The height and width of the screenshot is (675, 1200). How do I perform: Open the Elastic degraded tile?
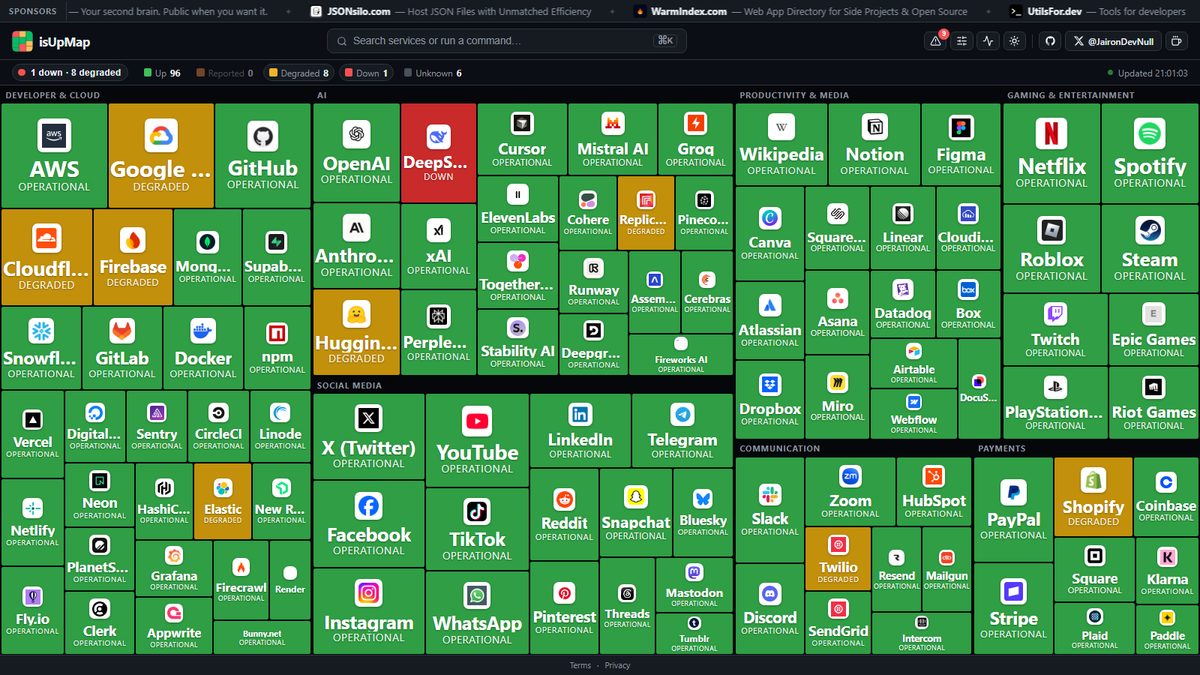tap(222, 501)
